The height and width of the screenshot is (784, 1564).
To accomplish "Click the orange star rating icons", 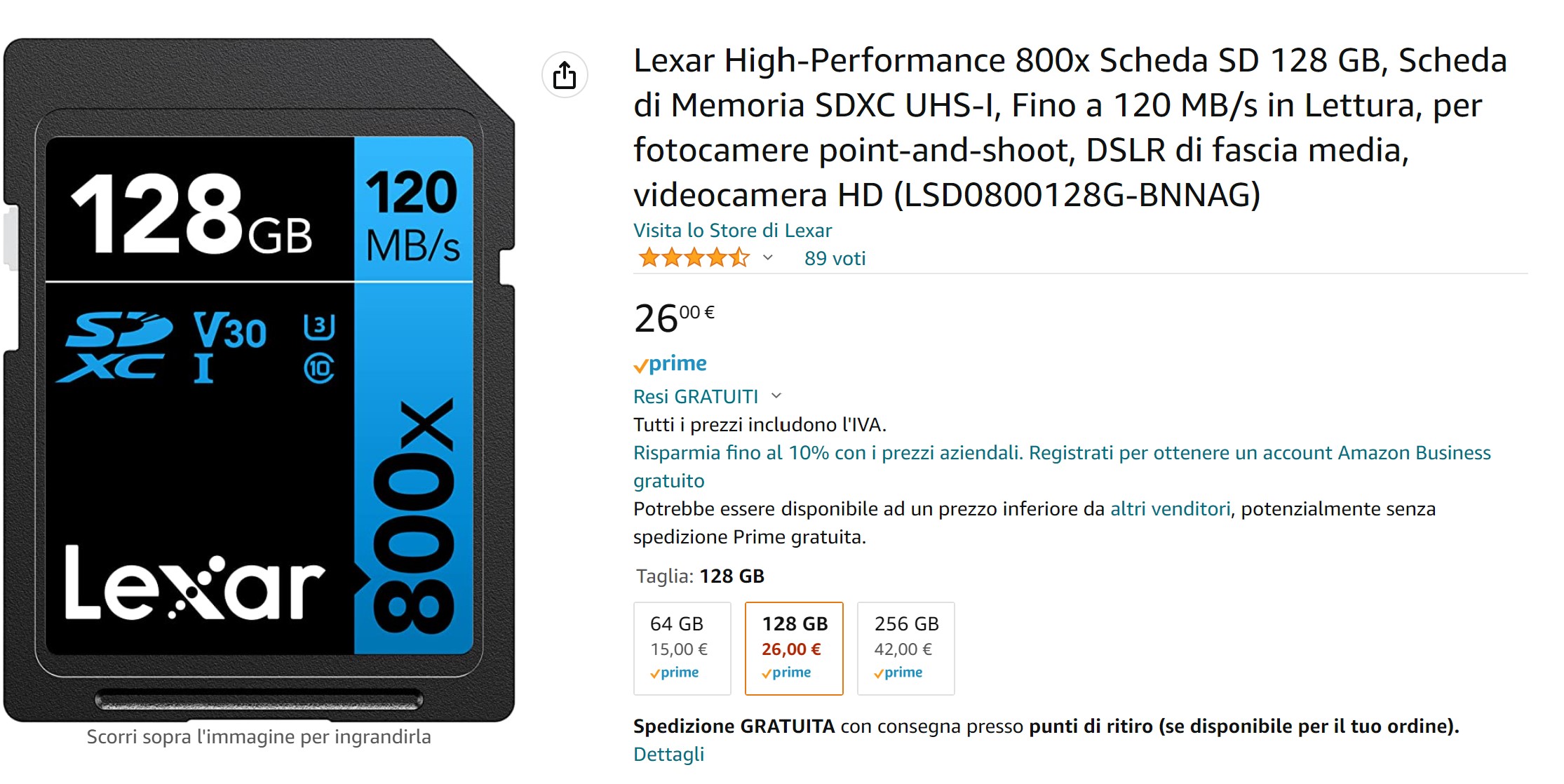I will click(694, 258).
